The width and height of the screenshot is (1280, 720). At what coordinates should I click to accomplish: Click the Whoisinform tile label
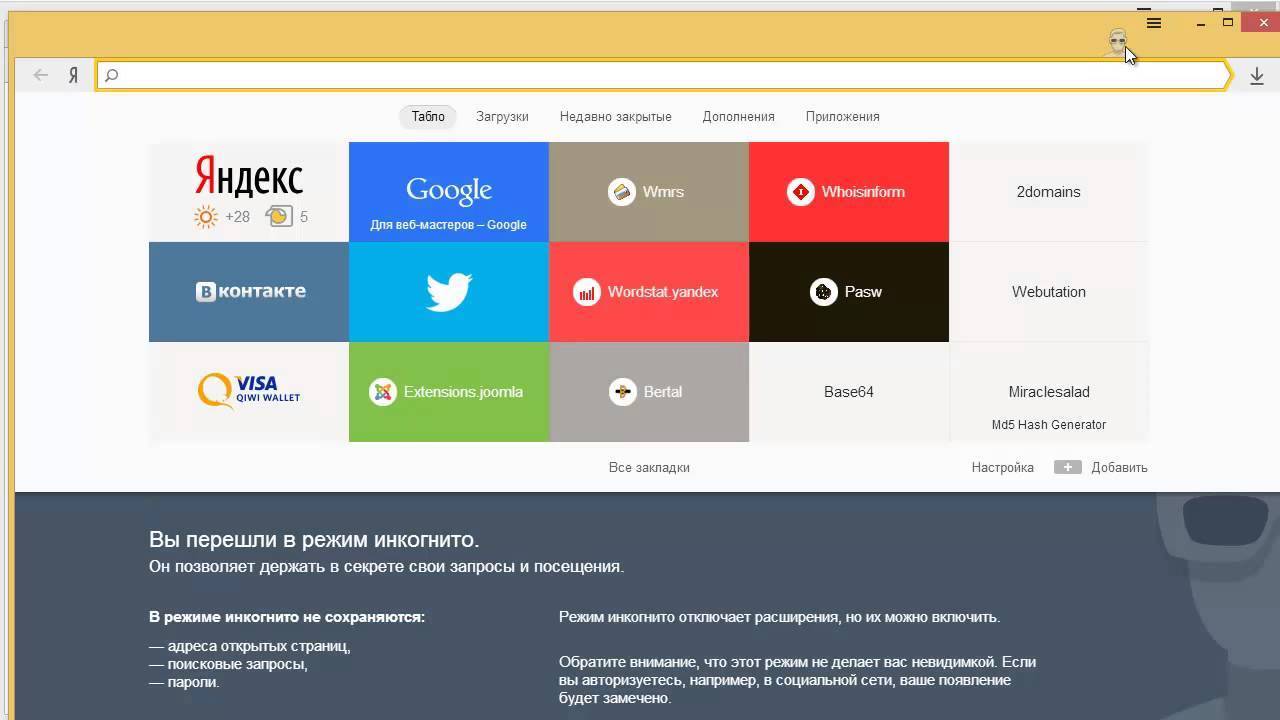[x=863, y=192]
